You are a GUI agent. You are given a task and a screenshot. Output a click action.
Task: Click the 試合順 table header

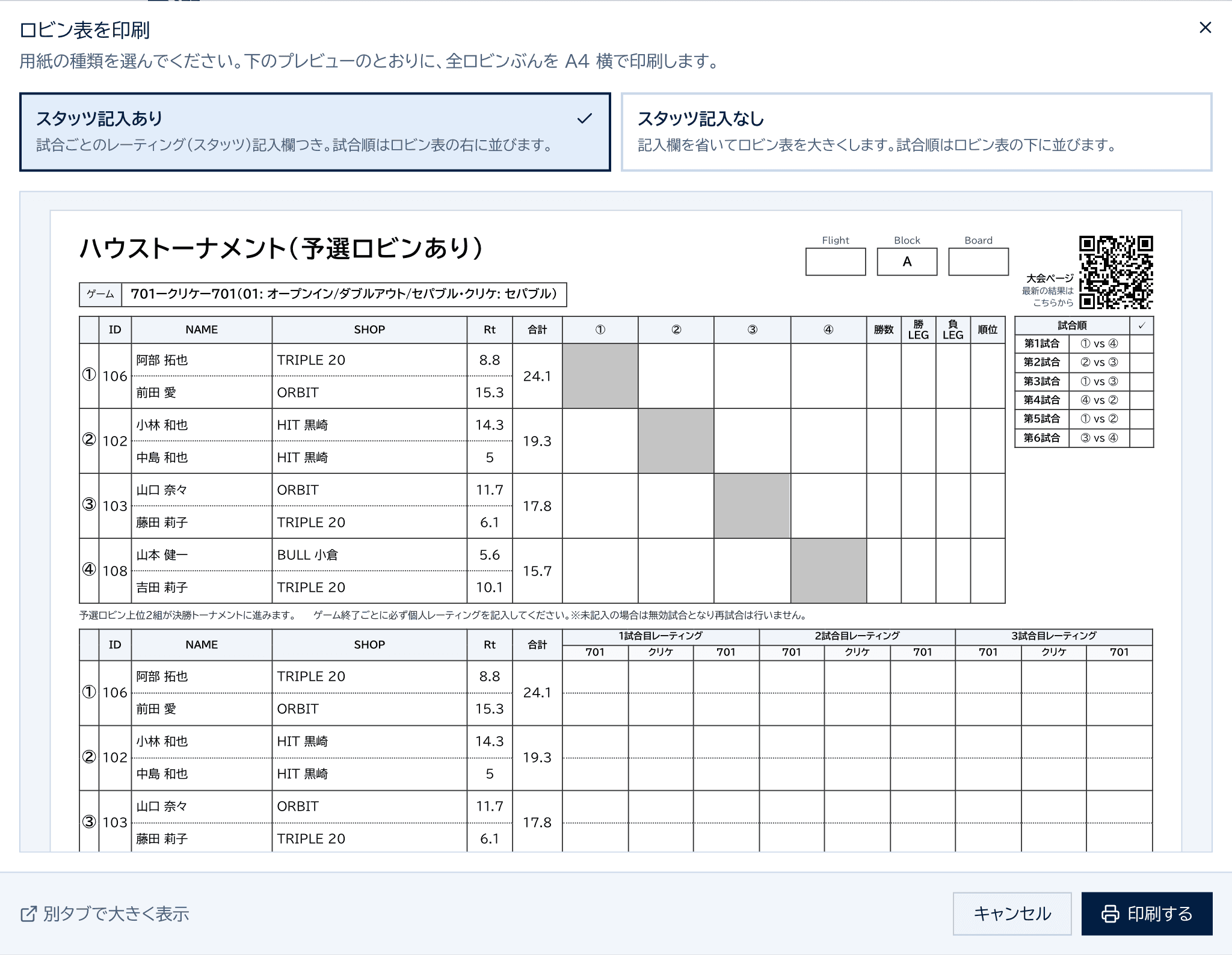[1072, 325]
